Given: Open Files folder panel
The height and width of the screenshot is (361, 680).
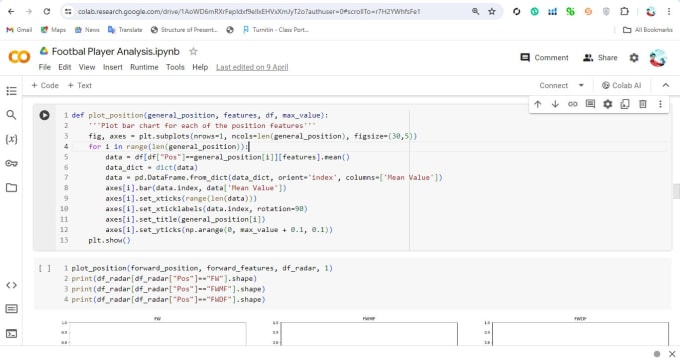Looking at the screenshot, I should [11, 188].
